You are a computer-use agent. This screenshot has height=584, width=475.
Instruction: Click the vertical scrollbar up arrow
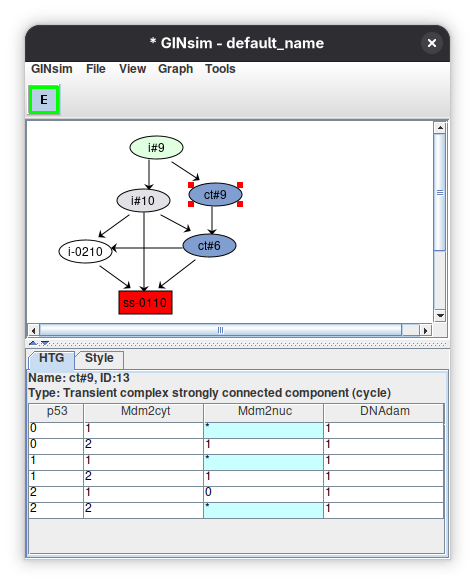click(440, 128)
